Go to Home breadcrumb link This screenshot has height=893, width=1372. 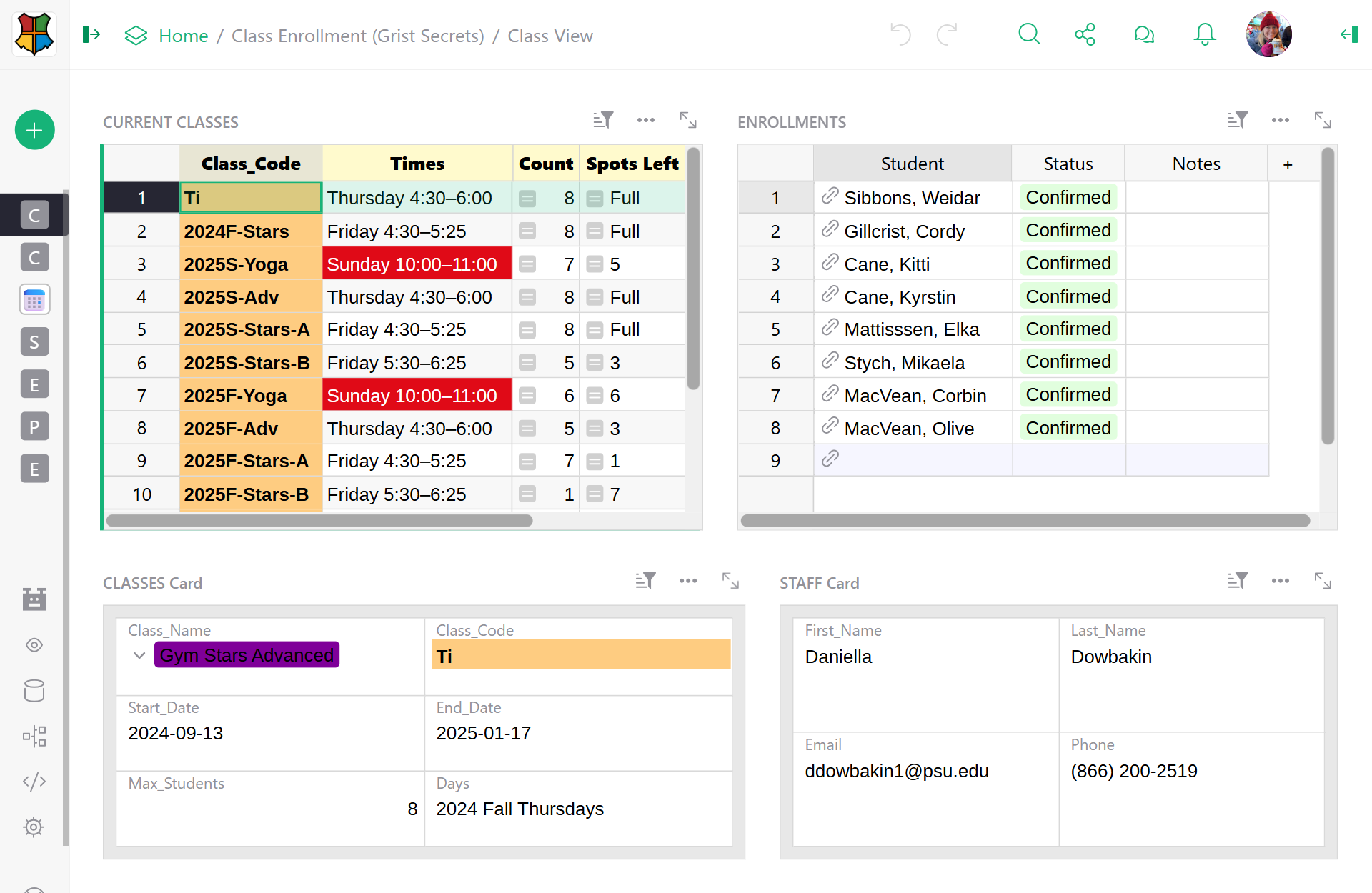pos(184,36)
